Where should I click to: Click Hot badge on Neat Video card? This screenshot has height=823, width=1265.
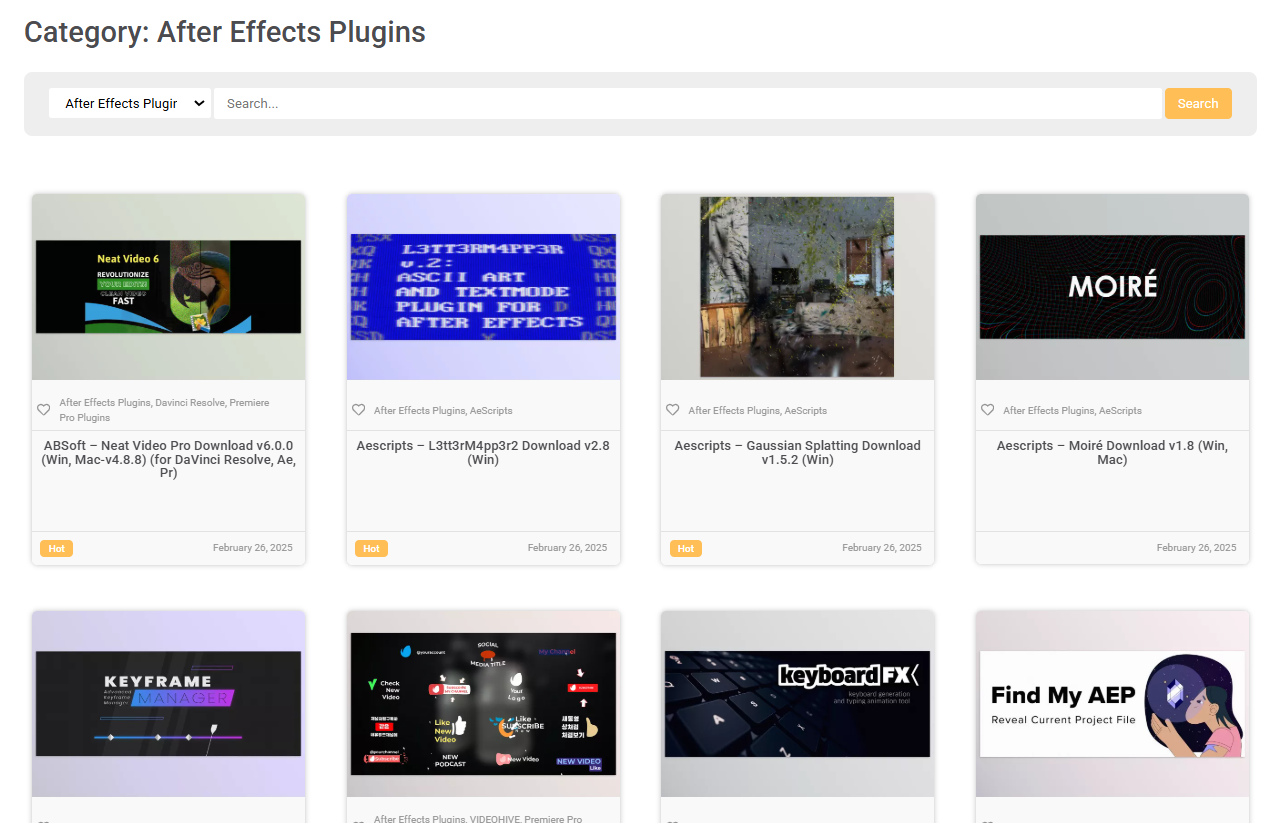[57, 548]
